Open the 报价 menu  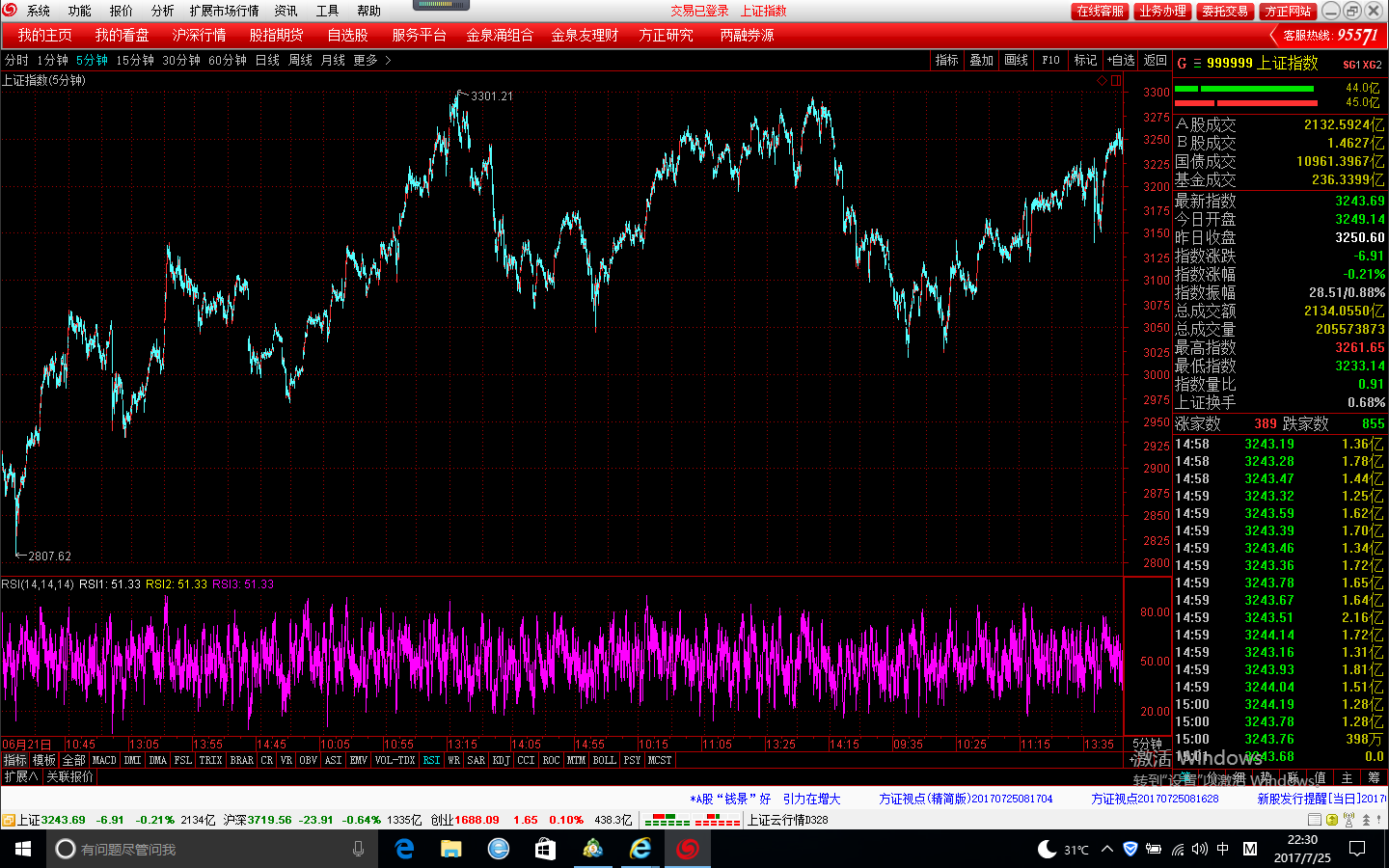[121, 11]
